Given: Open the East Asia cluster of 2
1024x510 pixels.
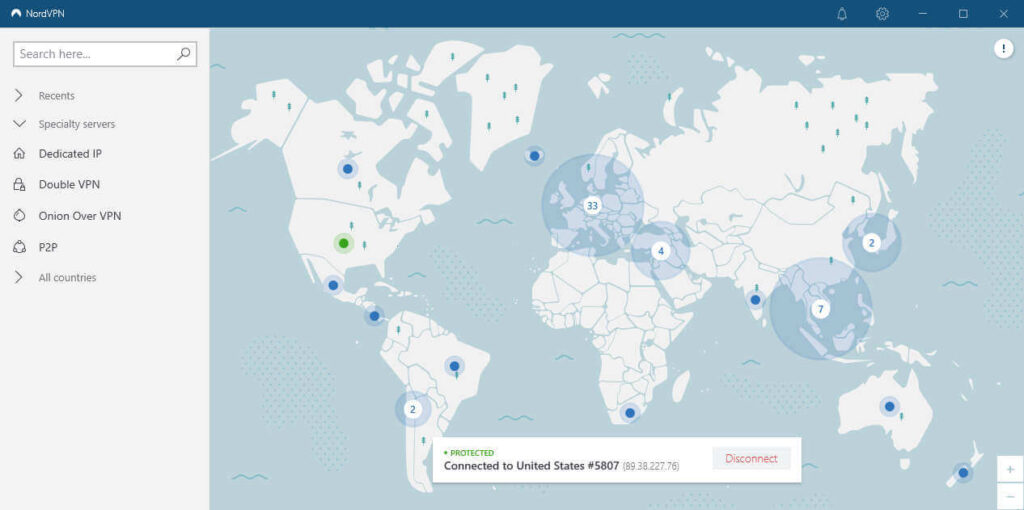Looking at the screenshot, I should pos(871,243).
